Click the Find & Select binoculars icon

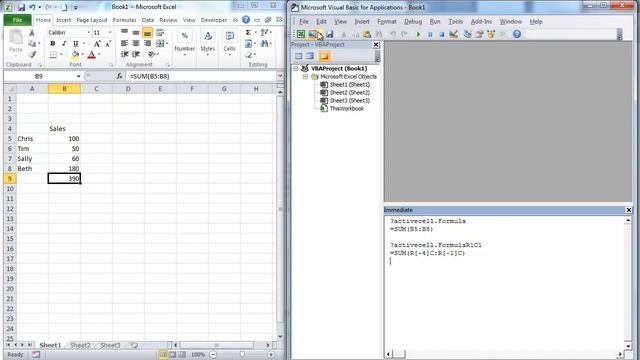[x=264, y=43]
